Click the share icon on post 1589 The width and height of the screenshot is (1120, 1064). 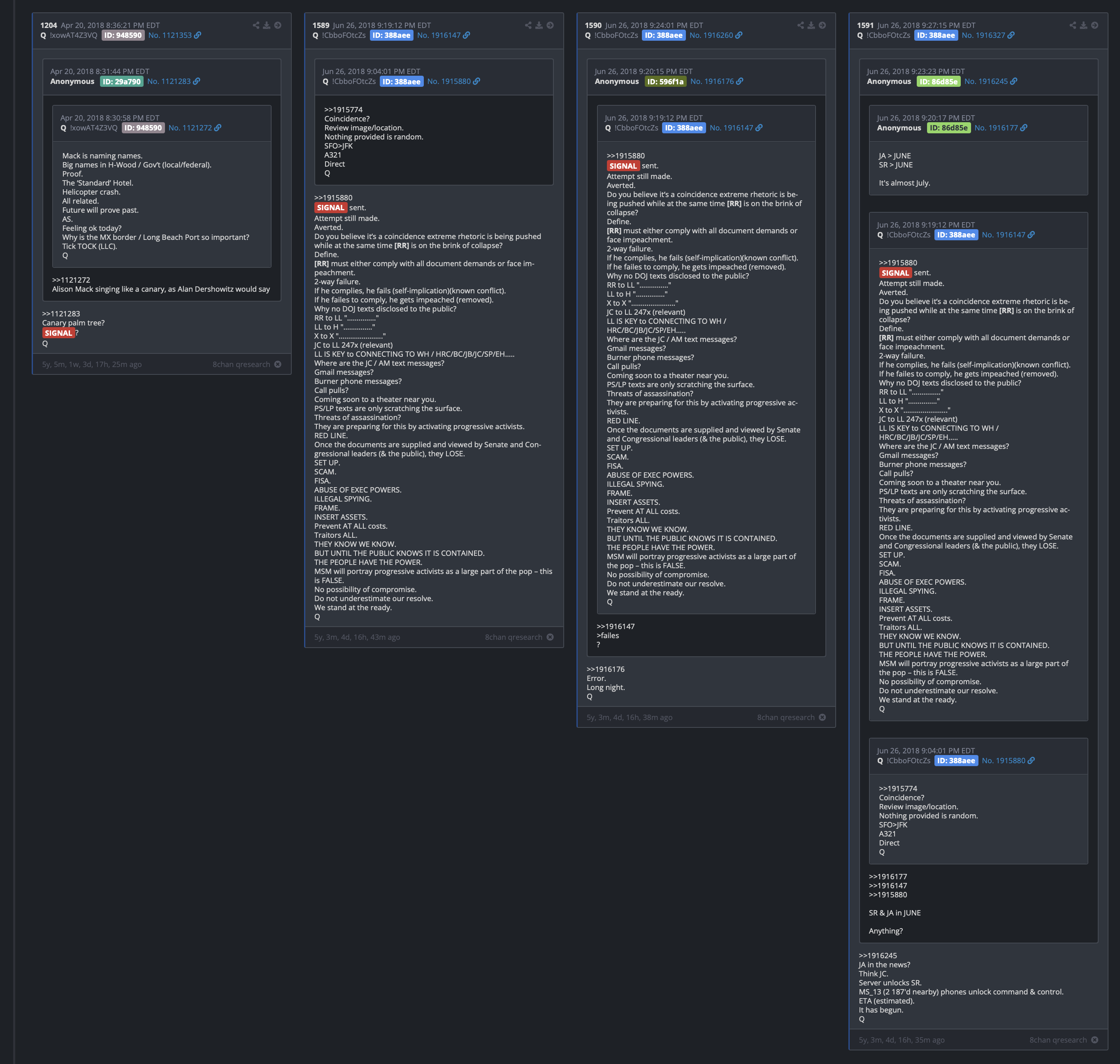528,26
